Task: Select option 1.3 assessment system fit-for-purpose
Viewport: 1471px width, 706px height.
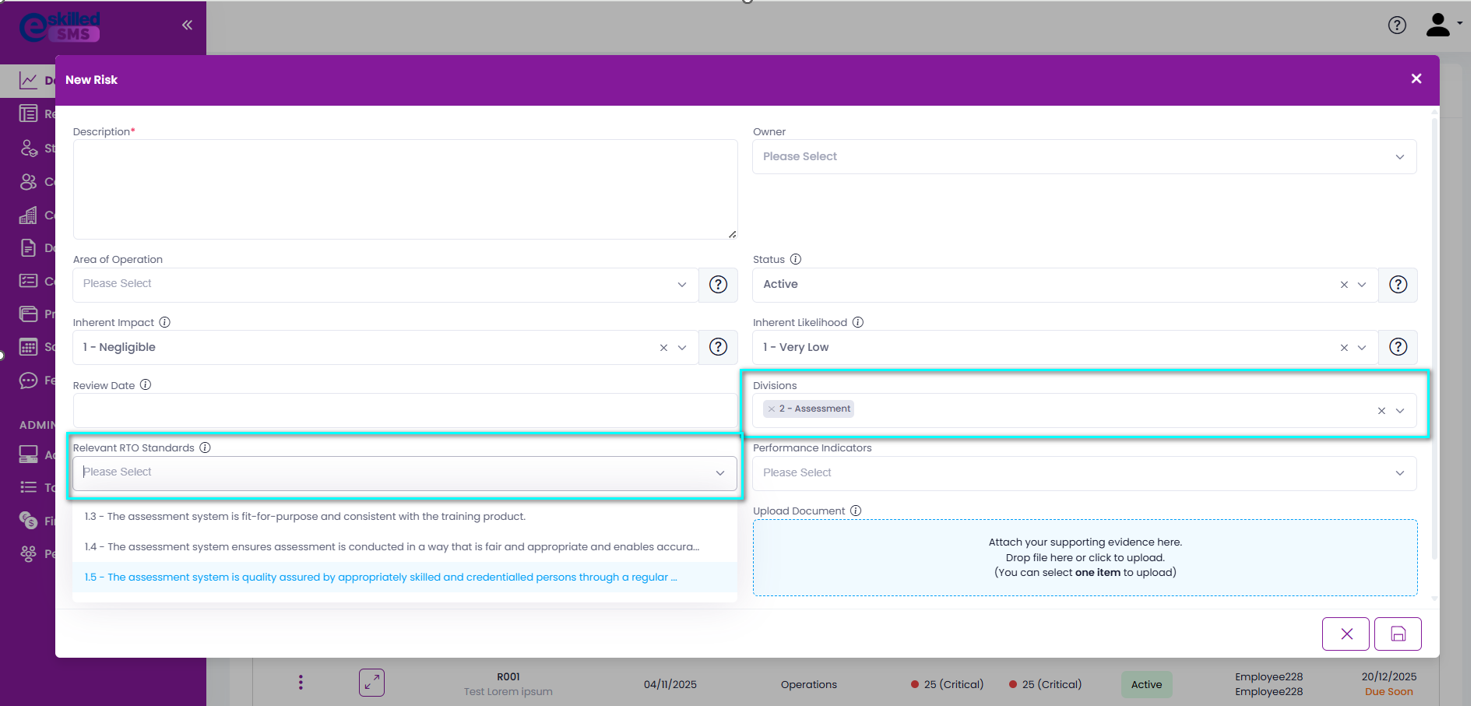Action: coord(305,517)
